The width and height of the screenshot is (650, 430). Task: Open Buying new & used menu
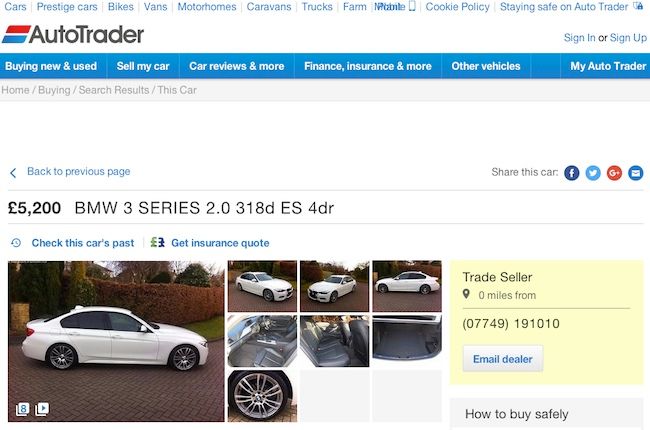51,66
